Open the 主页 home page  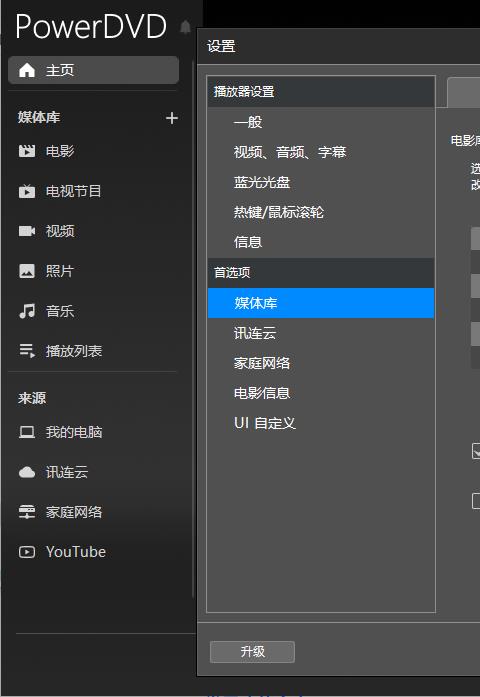coord(93,70)
